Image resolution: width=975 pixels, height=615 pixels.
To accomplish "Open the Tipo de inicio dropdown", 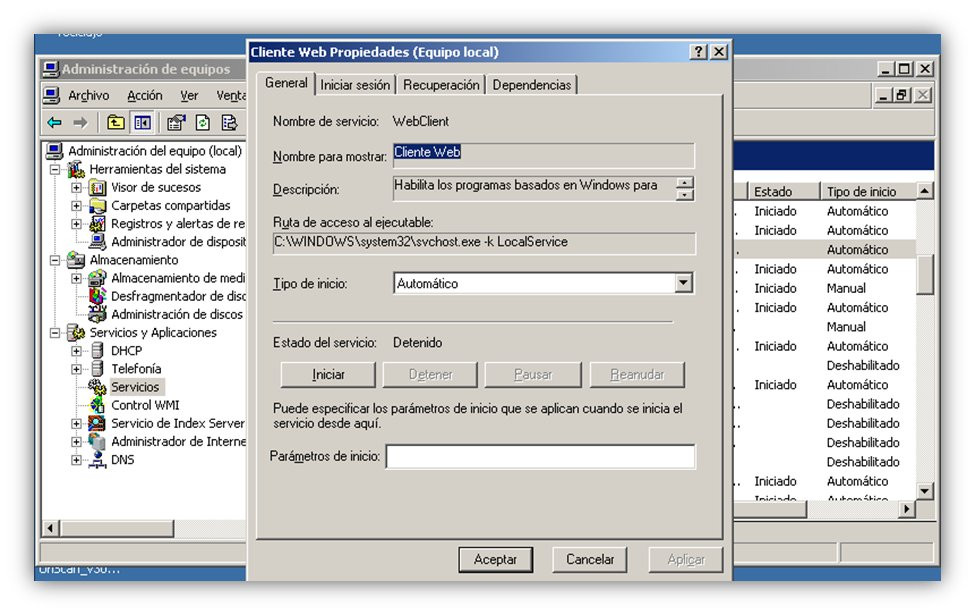I will coord(683,283).
